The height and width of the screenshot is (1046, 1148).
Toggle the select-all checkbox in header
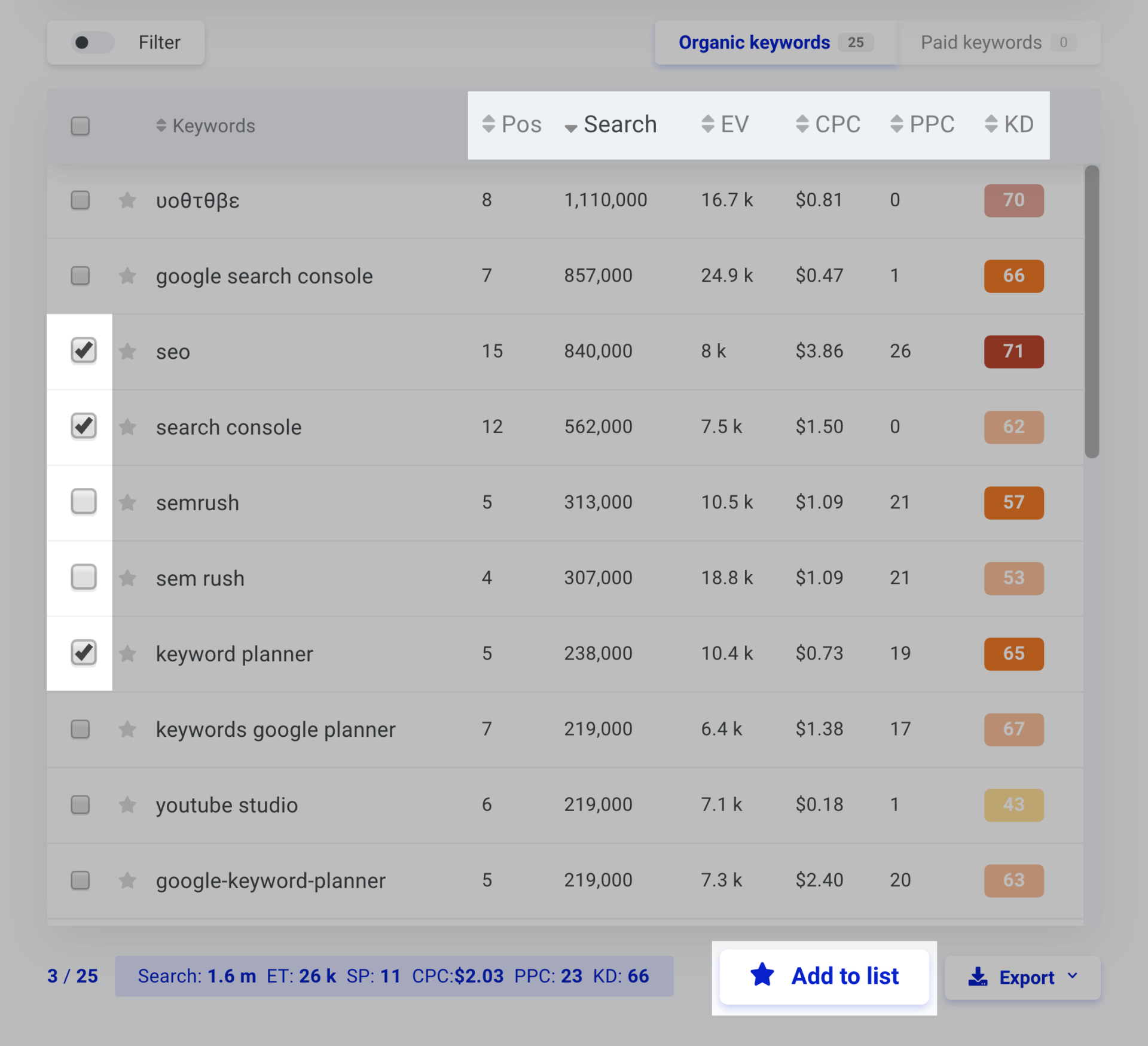click(x=80, y=126)
